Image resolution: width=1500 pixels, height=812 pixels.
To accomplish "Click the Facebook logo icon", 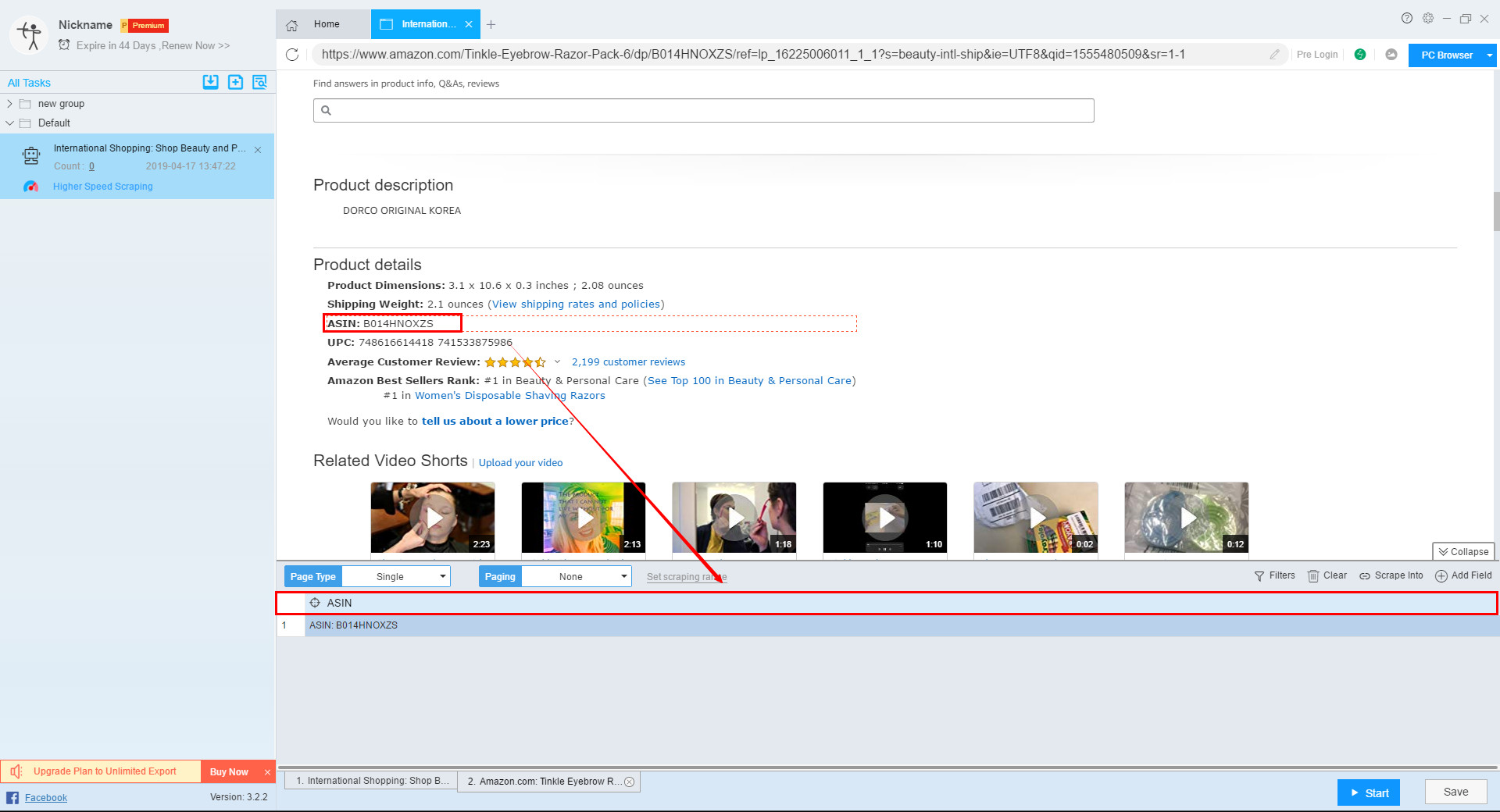I will pos(12,797).
